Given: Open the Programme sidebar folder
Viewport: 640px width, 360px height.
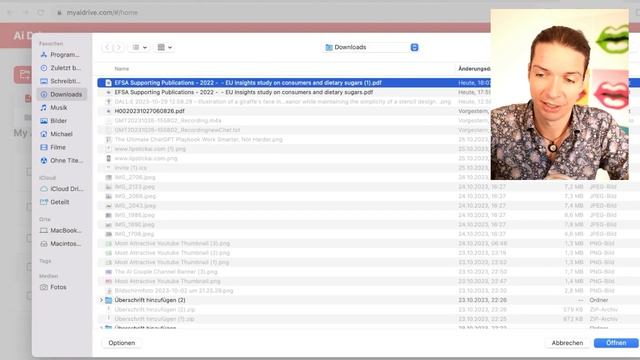Looking at the screenshot, I should coord(61,54).
